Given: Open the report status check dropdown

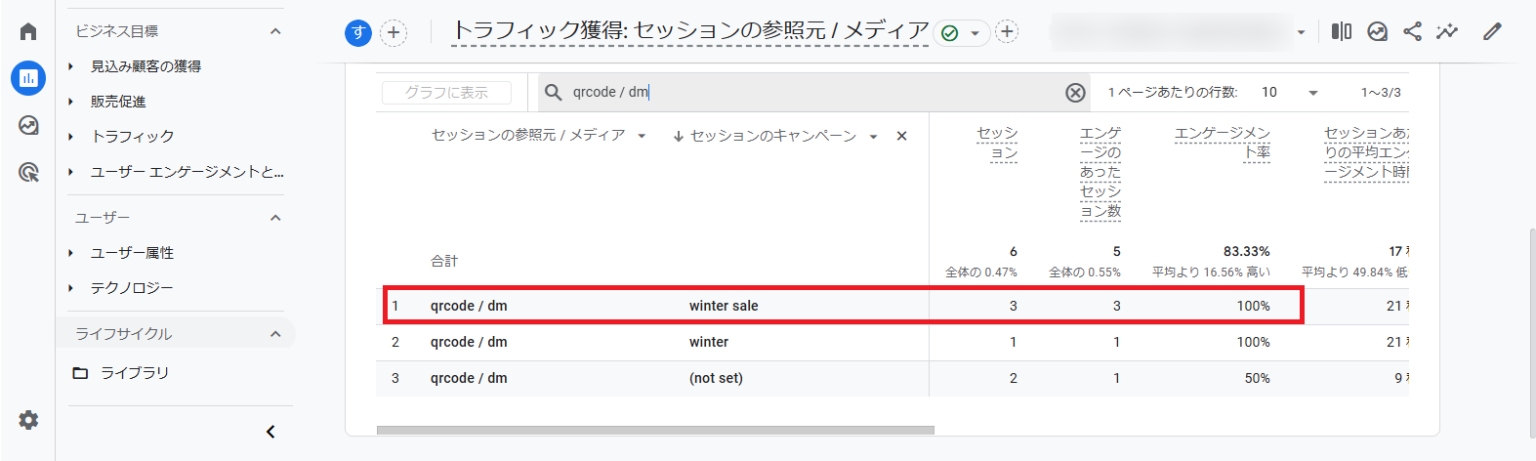Looking at the screenshot, I should click(x=961, y=33).
